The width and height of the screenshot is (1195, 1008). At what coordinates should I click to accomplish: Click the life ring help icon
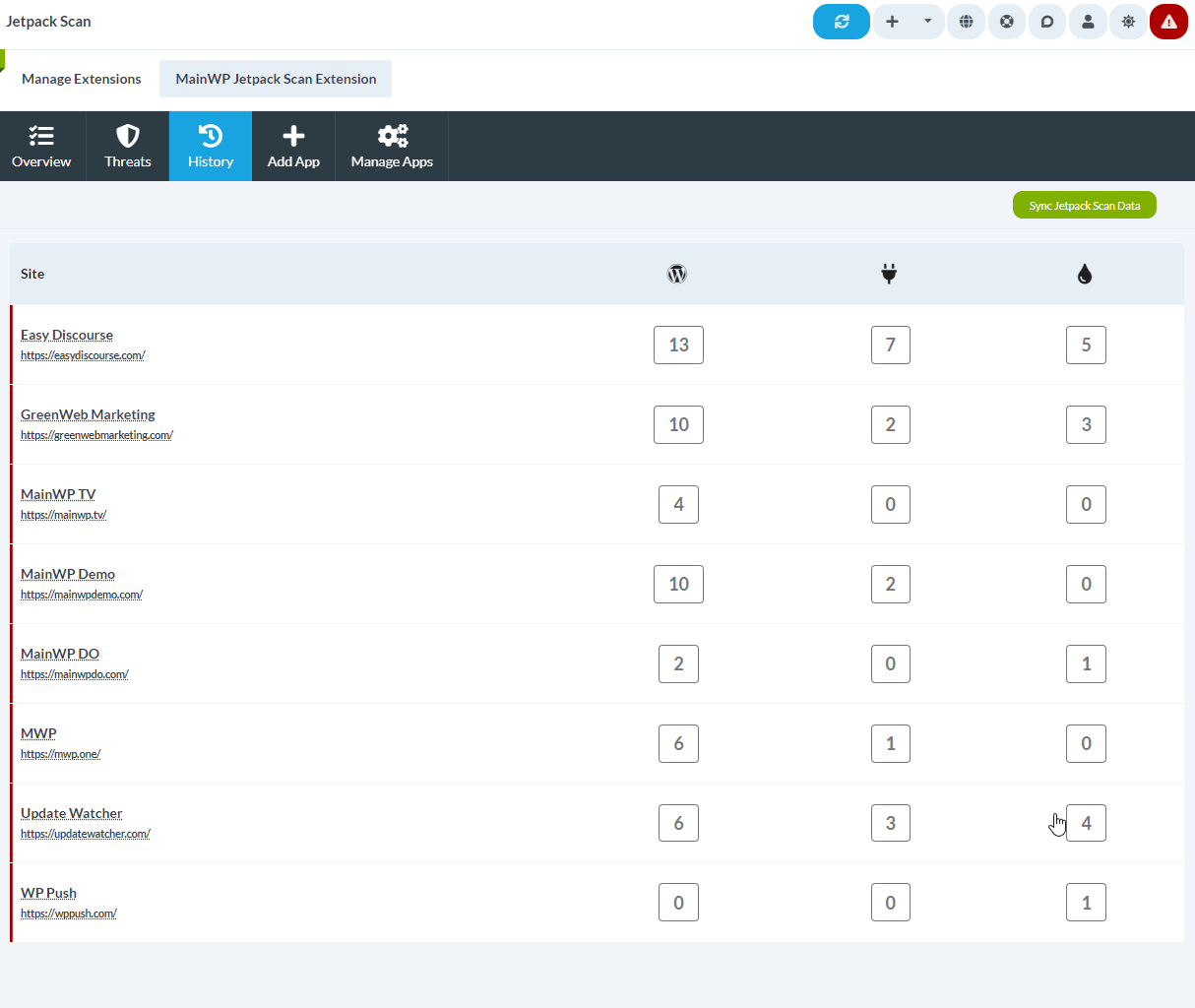tap(1006, 21)
